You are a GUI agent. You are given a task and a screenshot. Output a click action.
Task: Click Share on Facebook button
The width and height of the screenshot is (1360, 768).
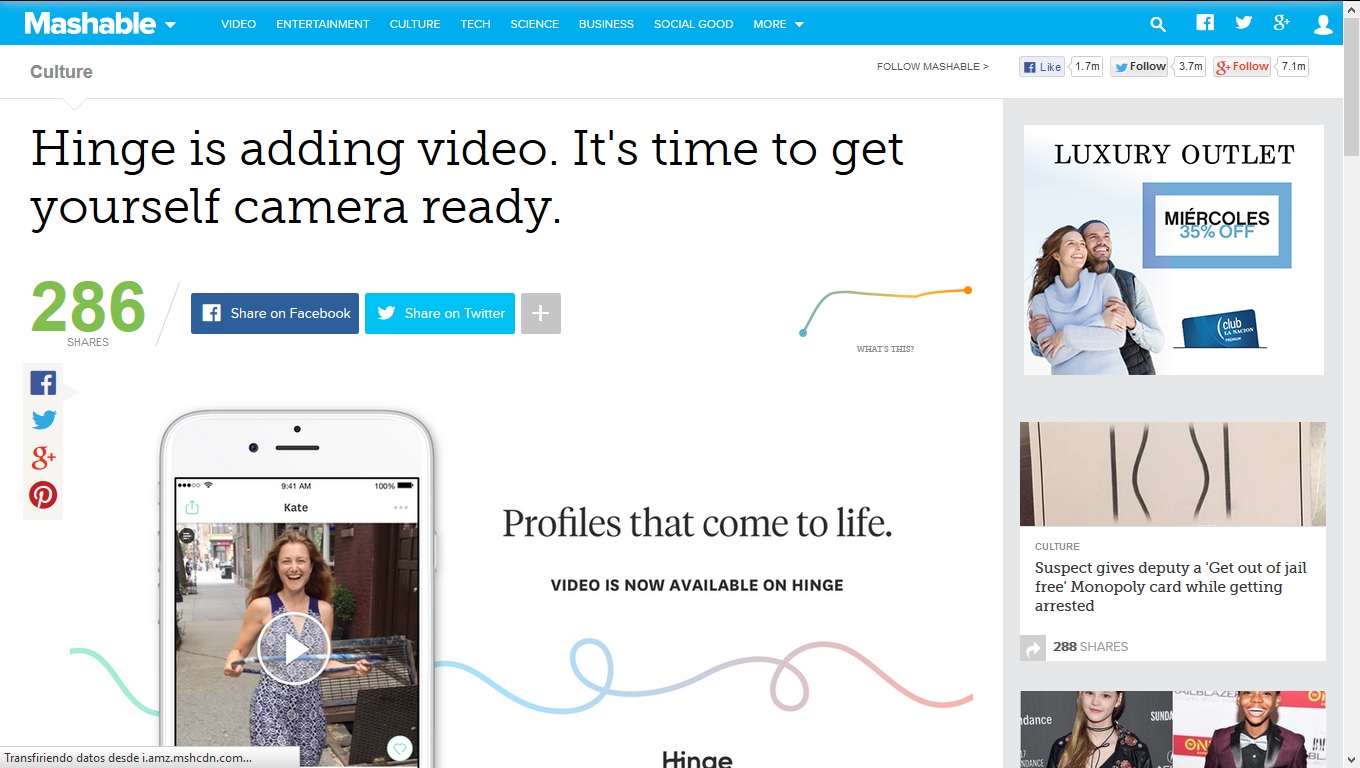point(275,313)
